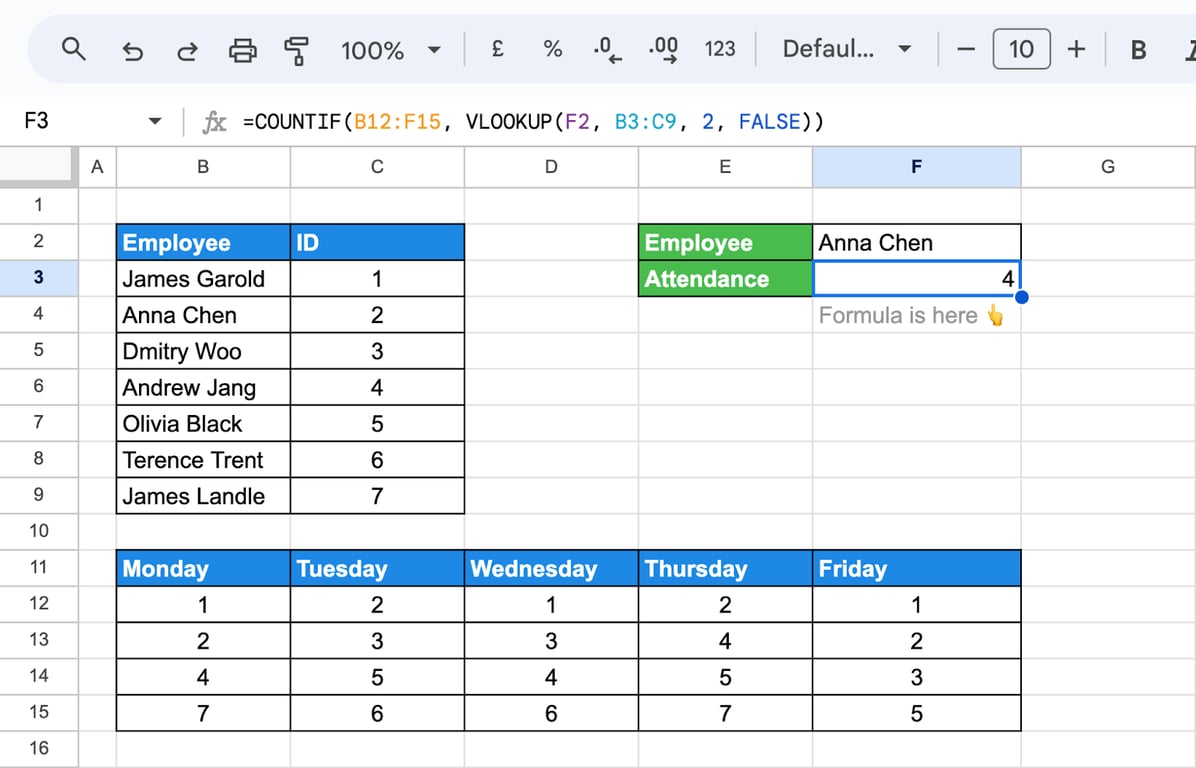
Task: Select the Terence Trent cell
Action: tap(203, 459)
